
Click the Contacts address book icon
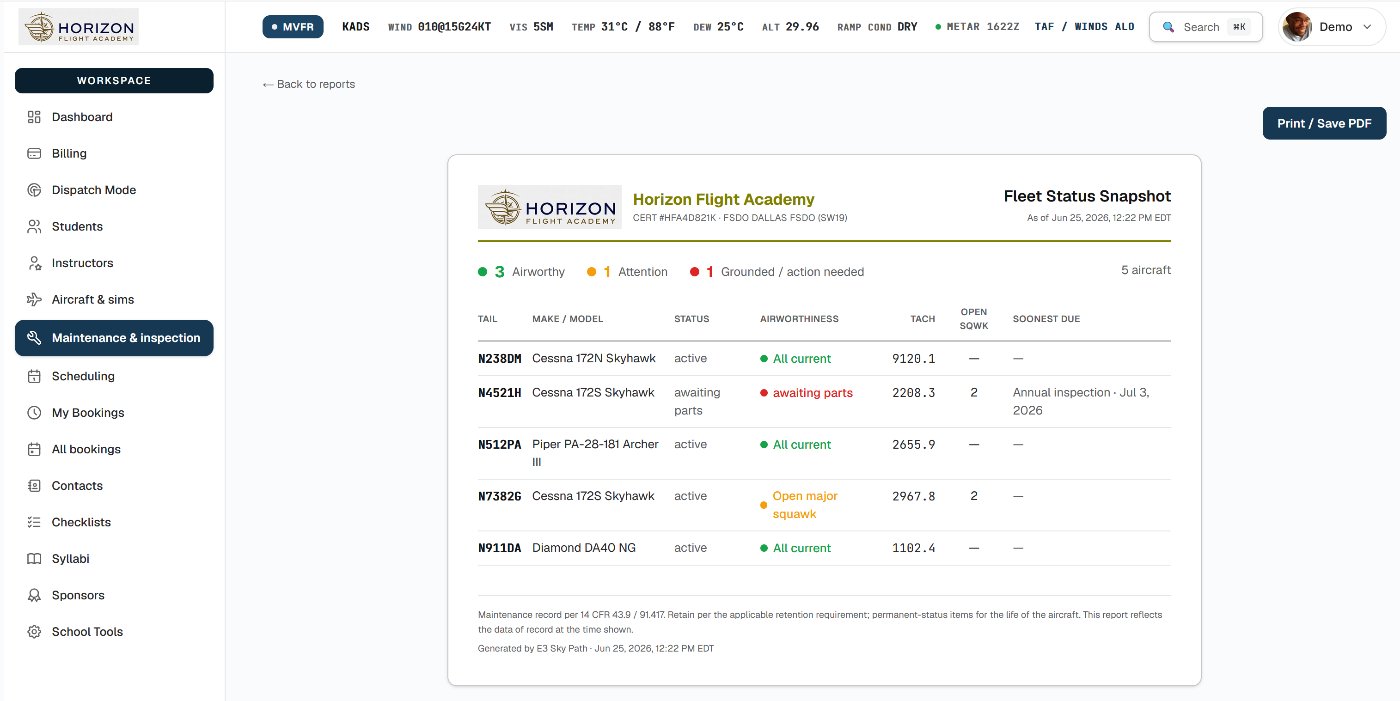pos(34,486)
